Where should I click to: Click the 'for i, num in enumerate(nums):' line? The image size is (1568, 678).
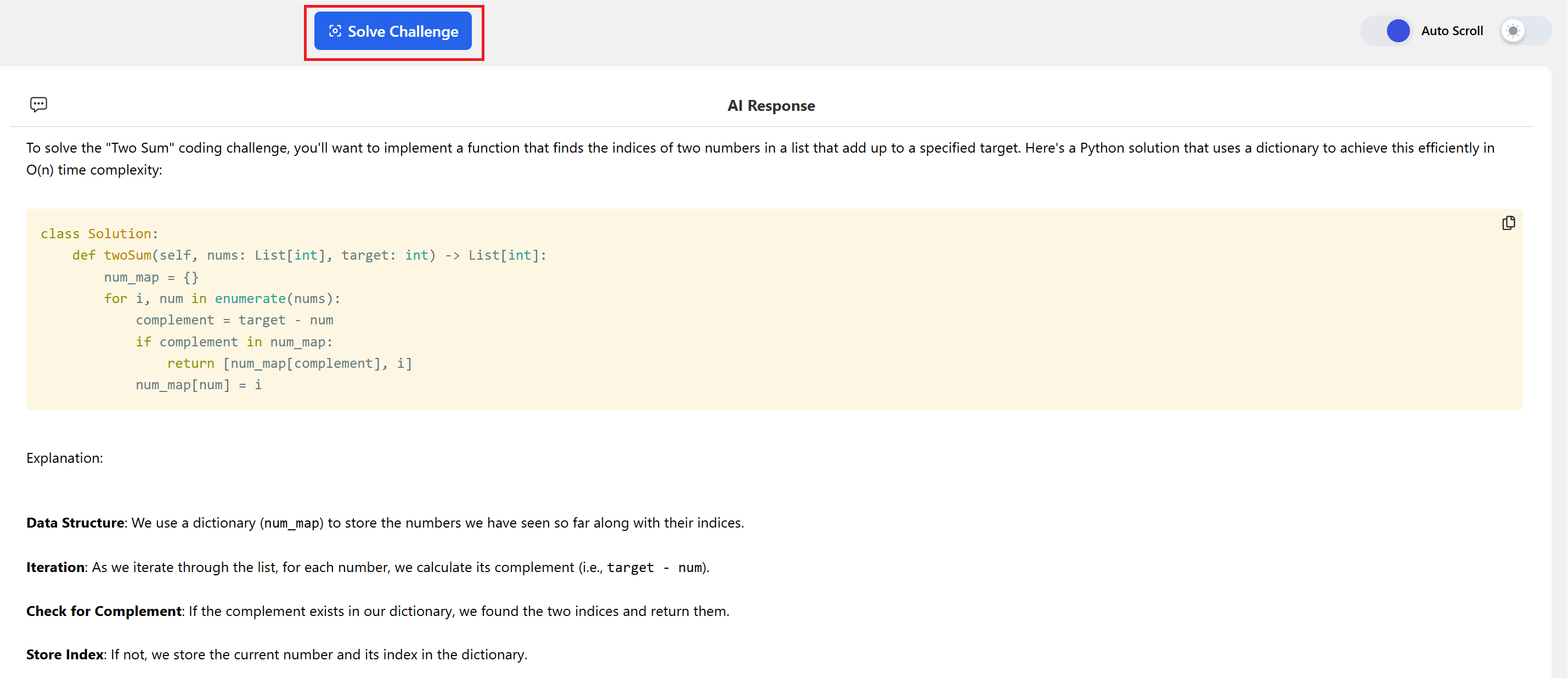[x=222, y=299]
